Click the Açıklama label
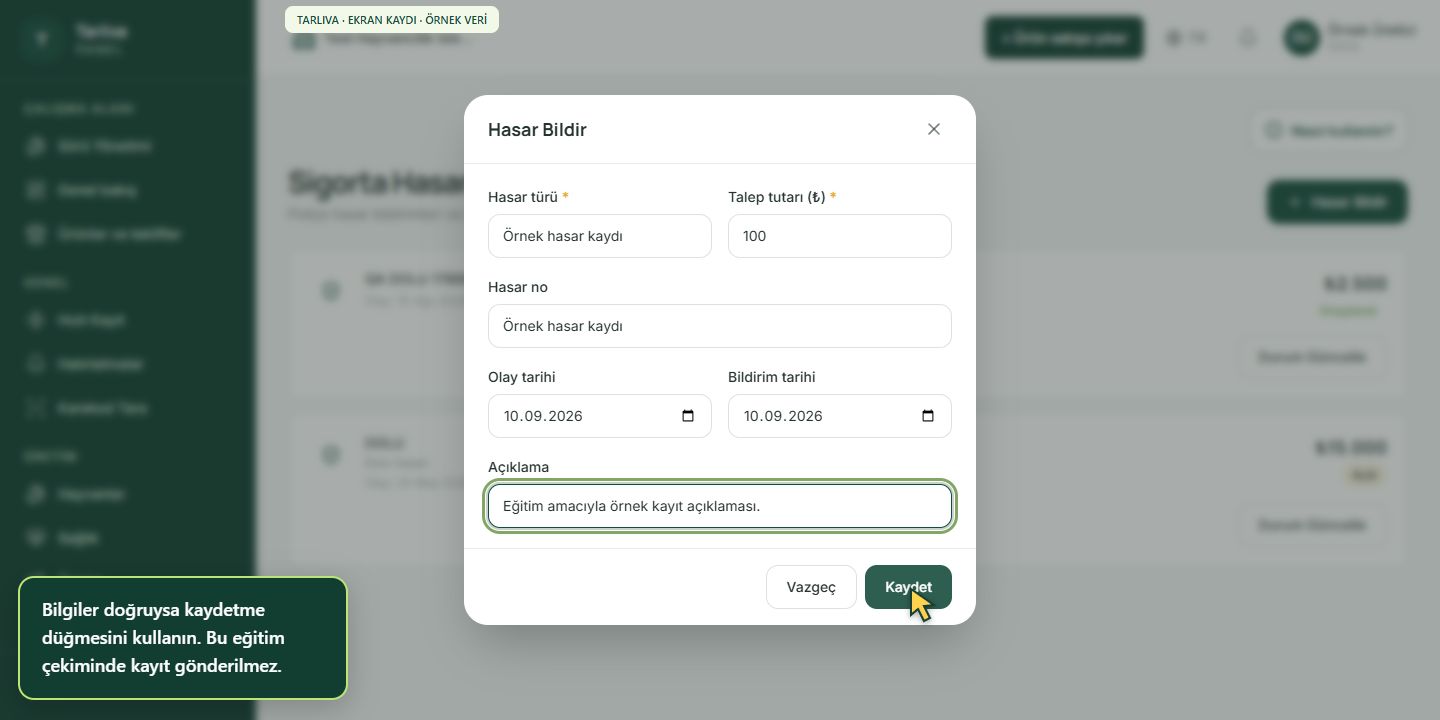The image size is (1440, 720). [518, 467]
